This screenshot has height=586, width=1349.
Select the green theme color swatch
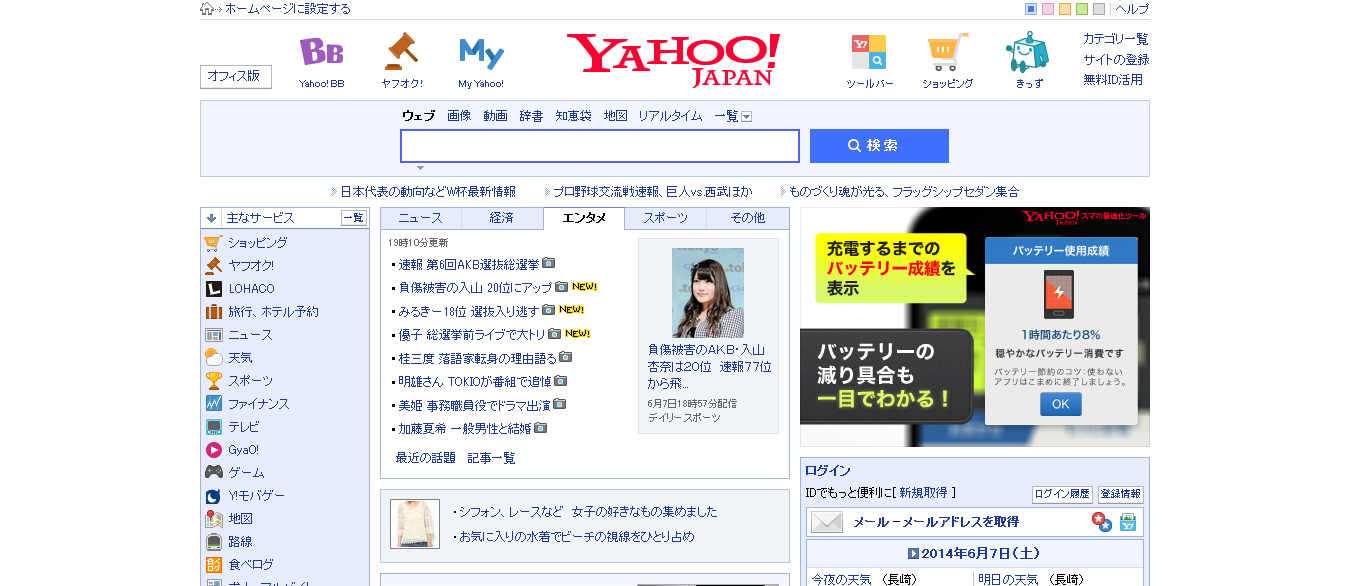click(x=1082, y=9)
